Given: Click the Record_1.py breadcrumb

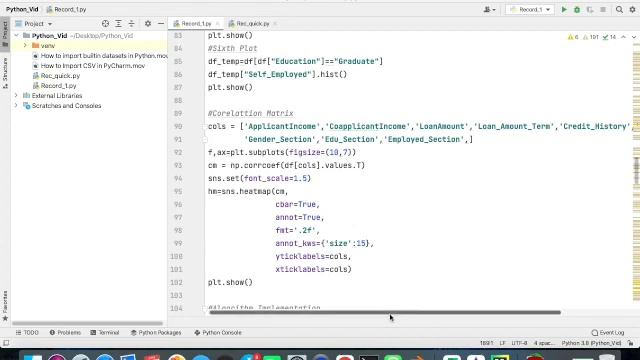Looking at the screenshot, I should tap(66, 9).
